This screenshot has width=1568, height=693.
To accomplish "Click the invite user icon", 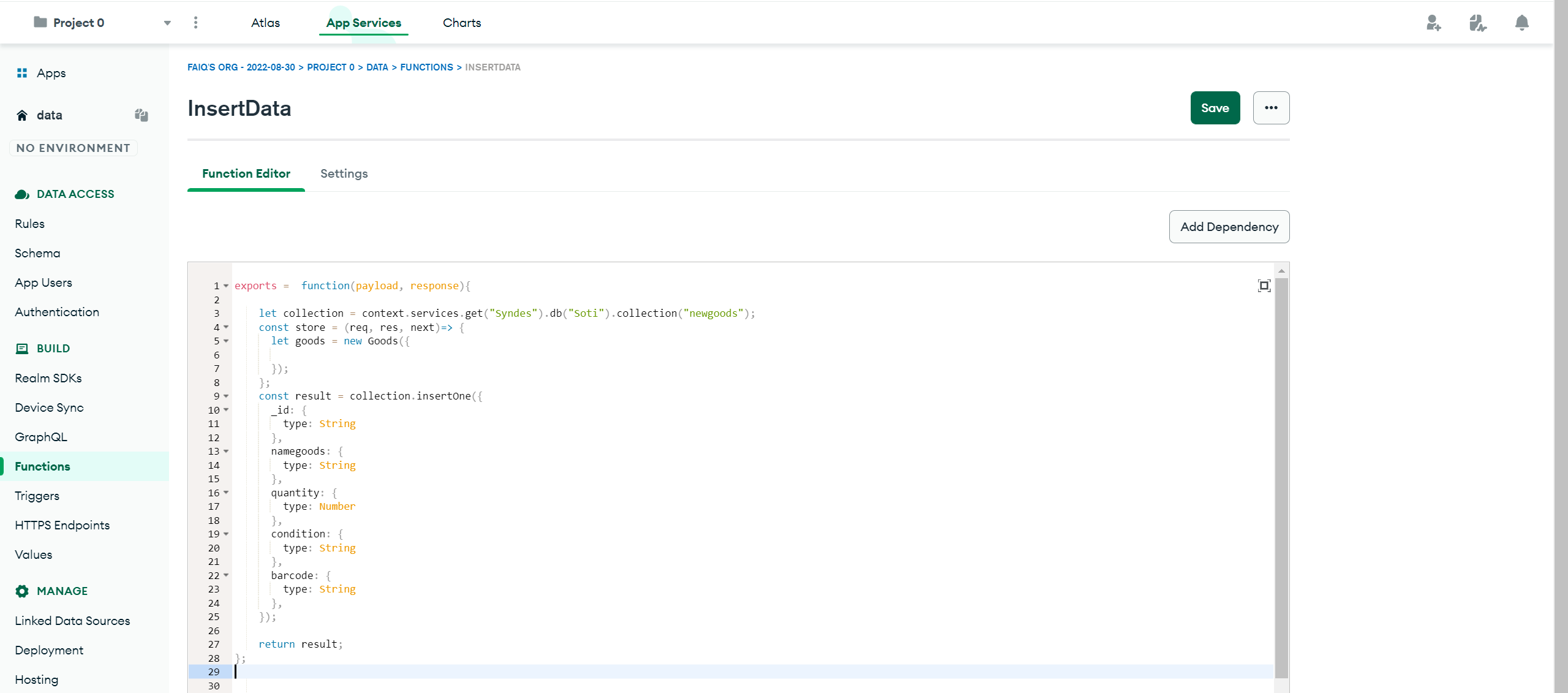I will click(x=1433, y=23).
